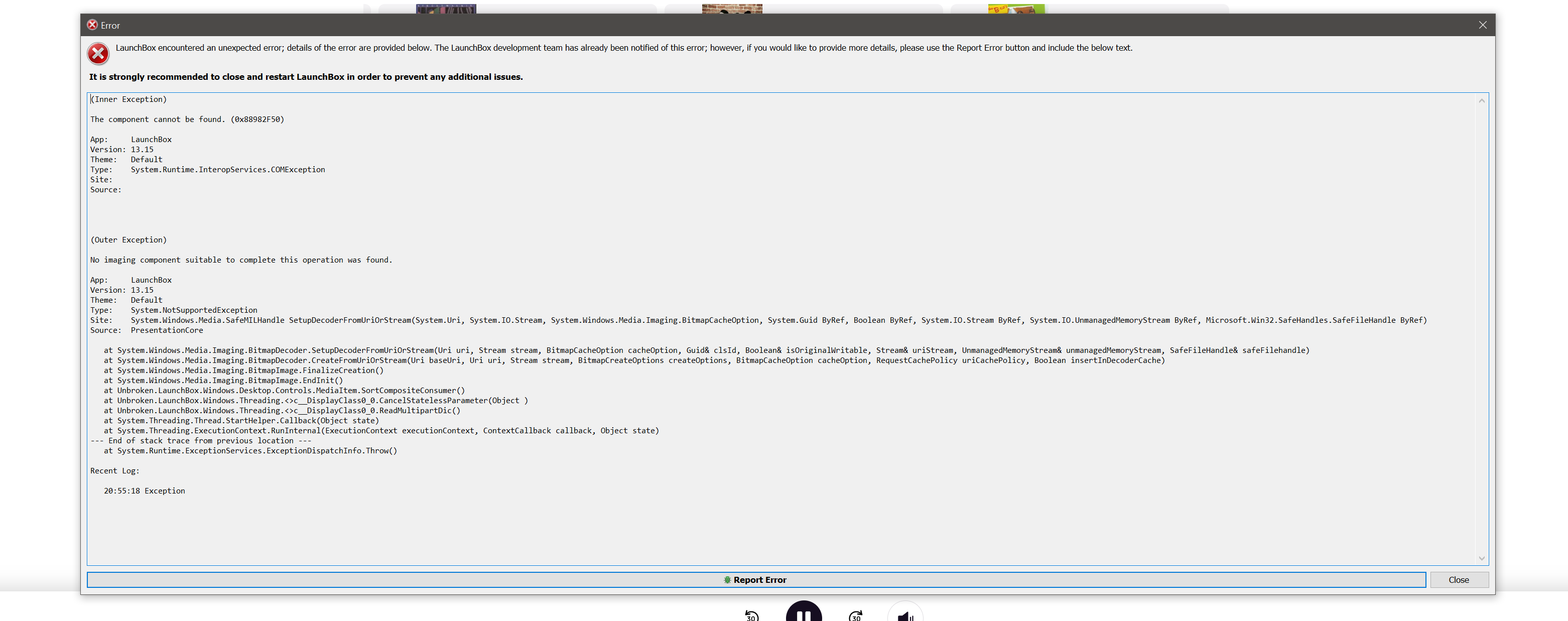Click the scroll up arrow of the error text

1482,100
